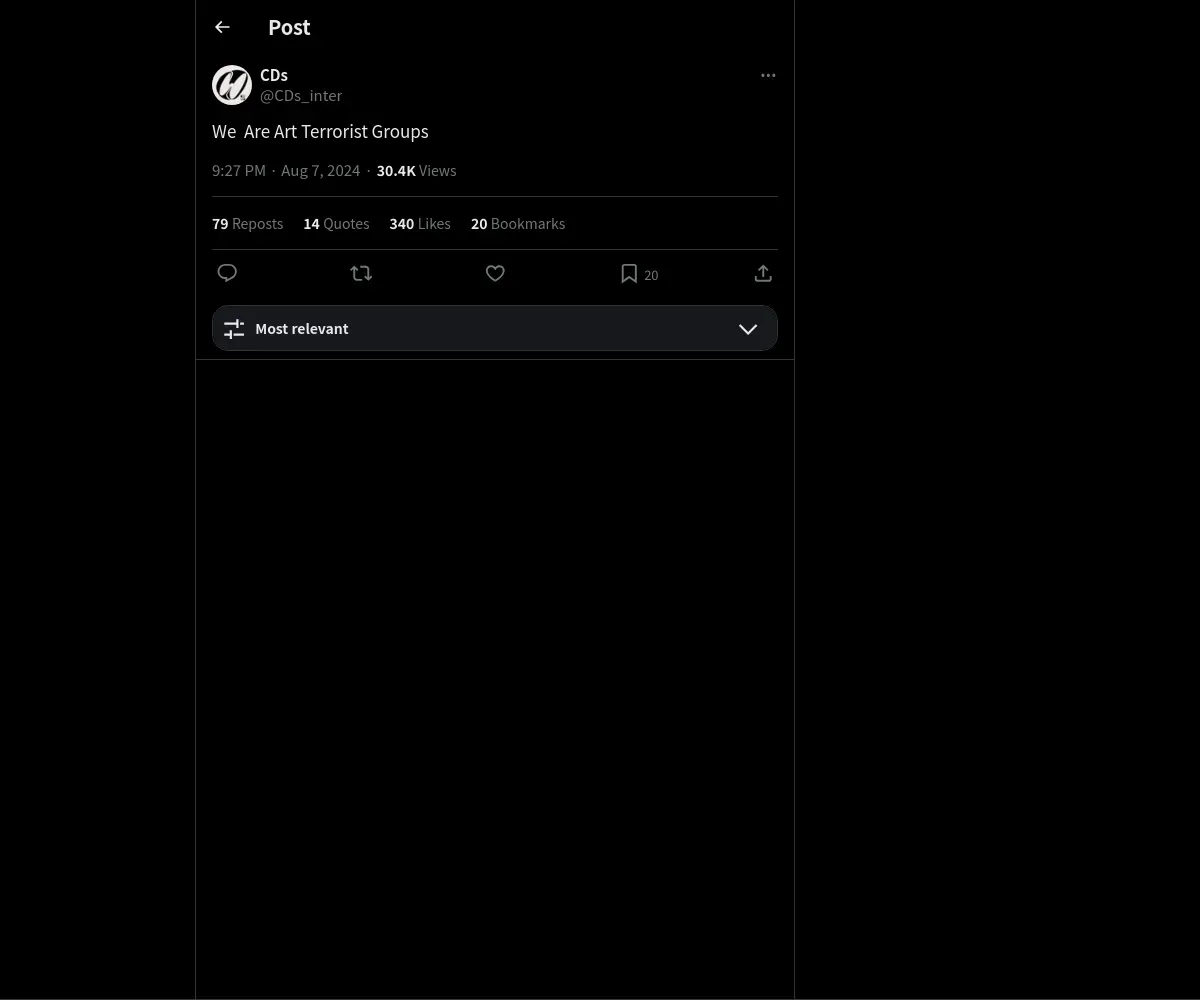Image resolution: width=1200 pixels, height=1000 pixels.
Task: Click the filter sliders icon
Action: tap(234, 329)
